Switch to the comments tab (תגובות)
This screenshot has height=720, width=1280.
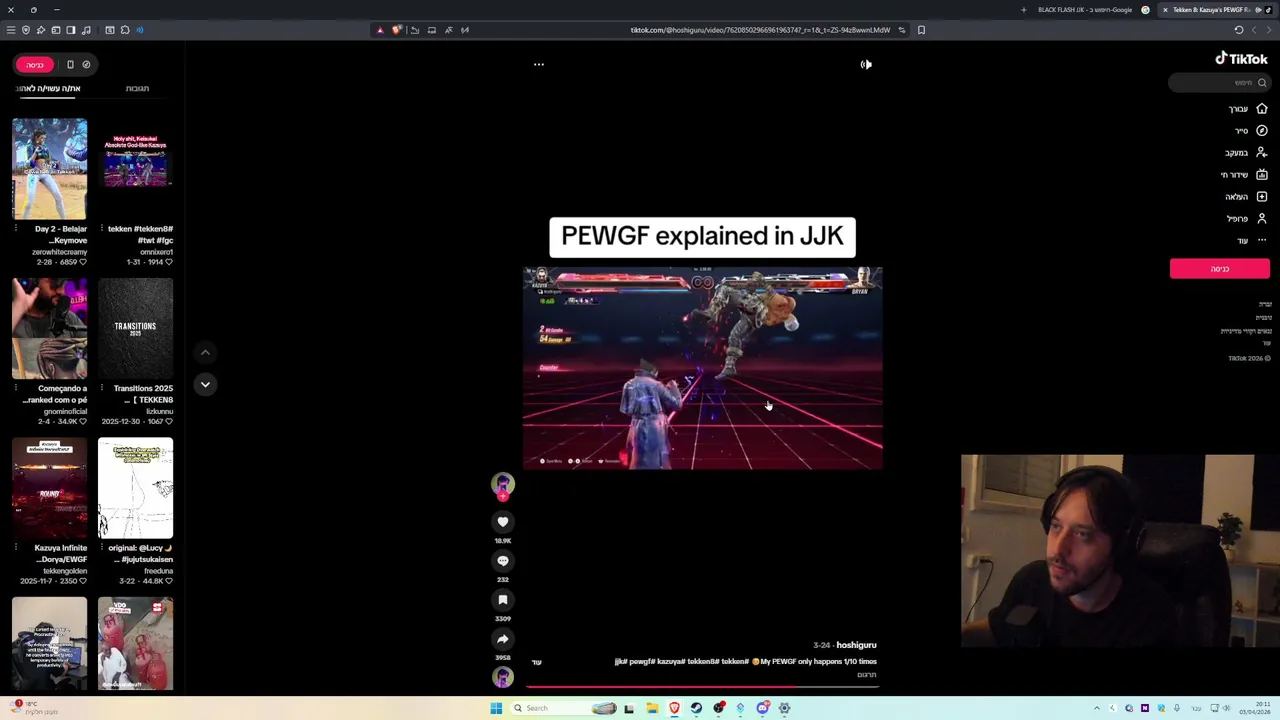pos(137,88)
